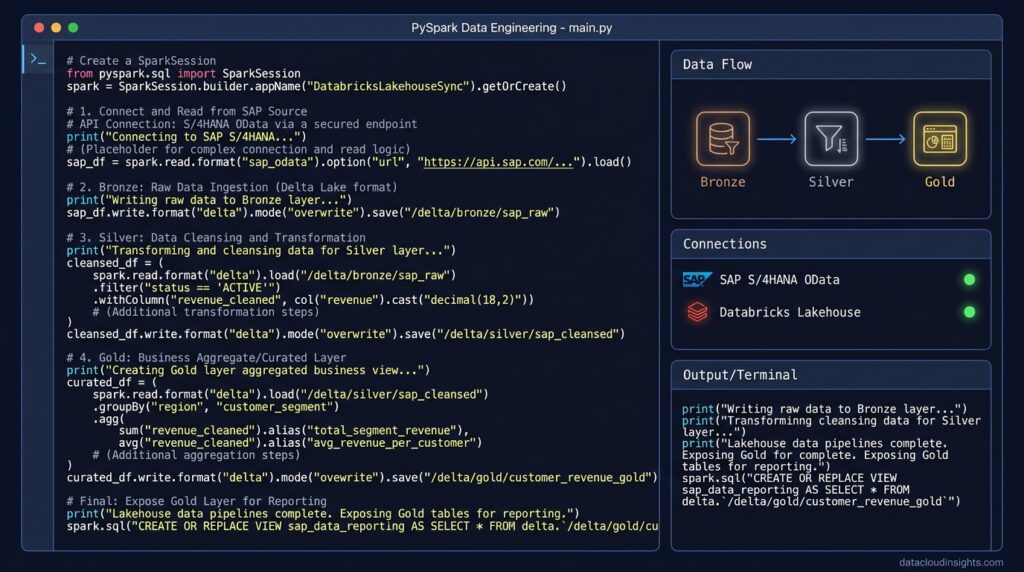Click the Output/Terminal panel header
The image size is (1024, 572).
click(831, 375)
